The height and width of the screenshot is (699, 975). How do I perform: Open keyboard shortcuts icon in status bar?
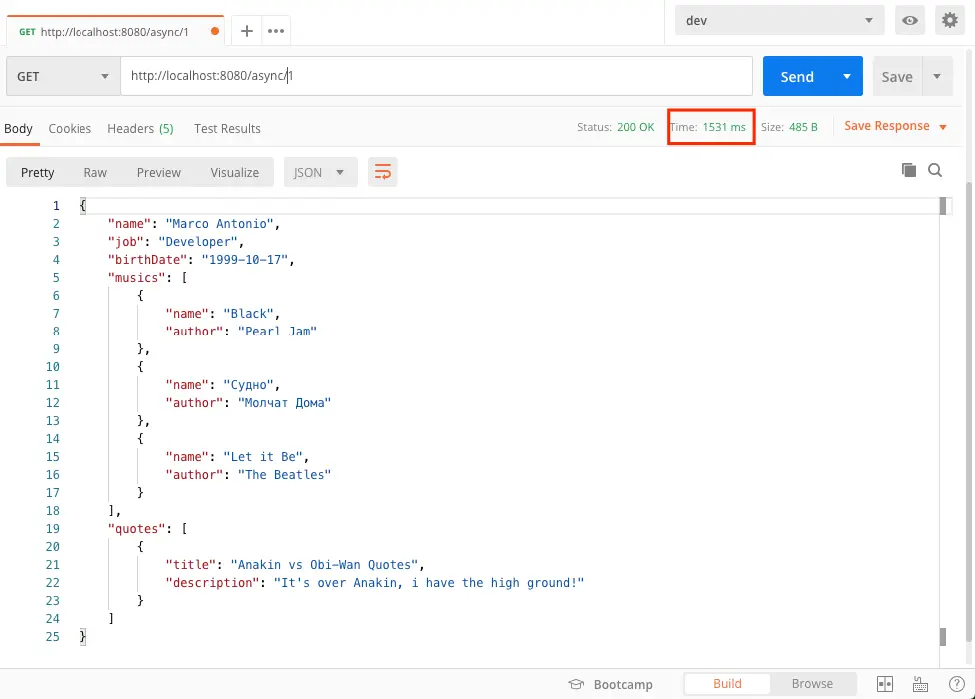(920, 684)
